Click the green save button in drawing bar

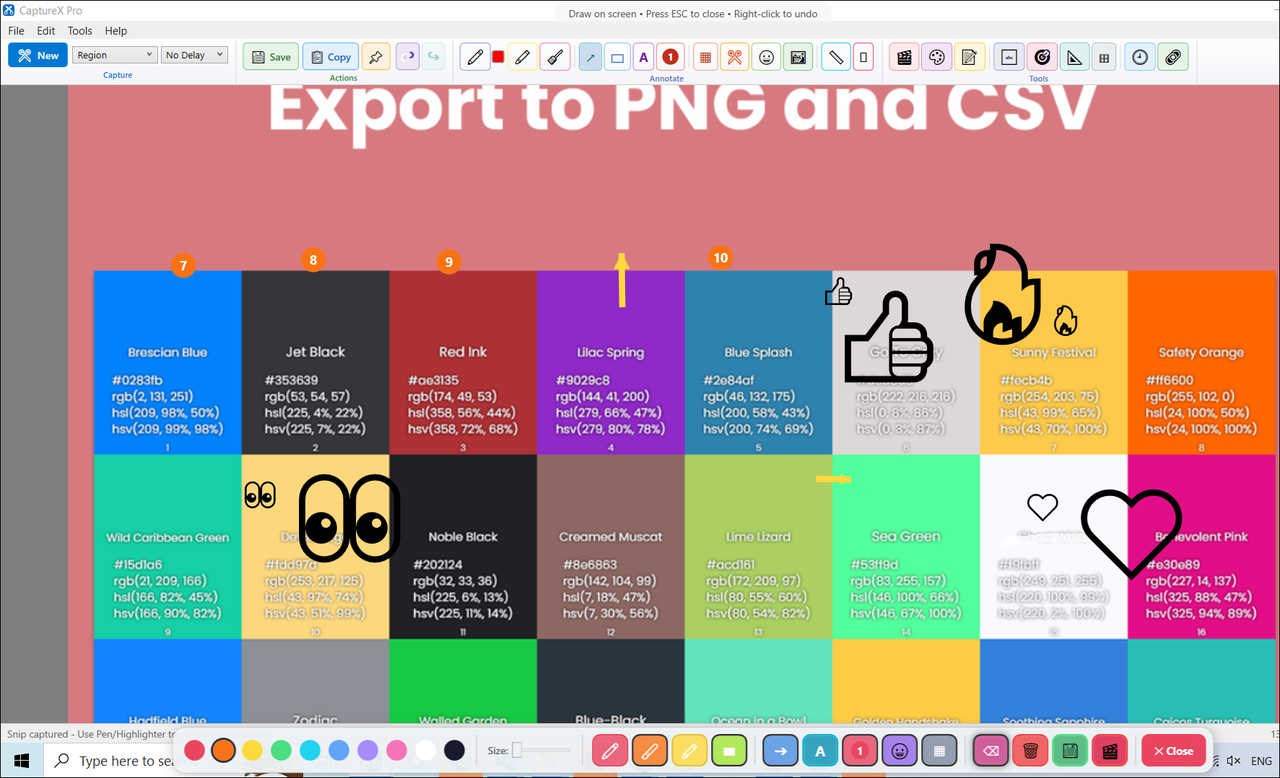(1069, 750)
